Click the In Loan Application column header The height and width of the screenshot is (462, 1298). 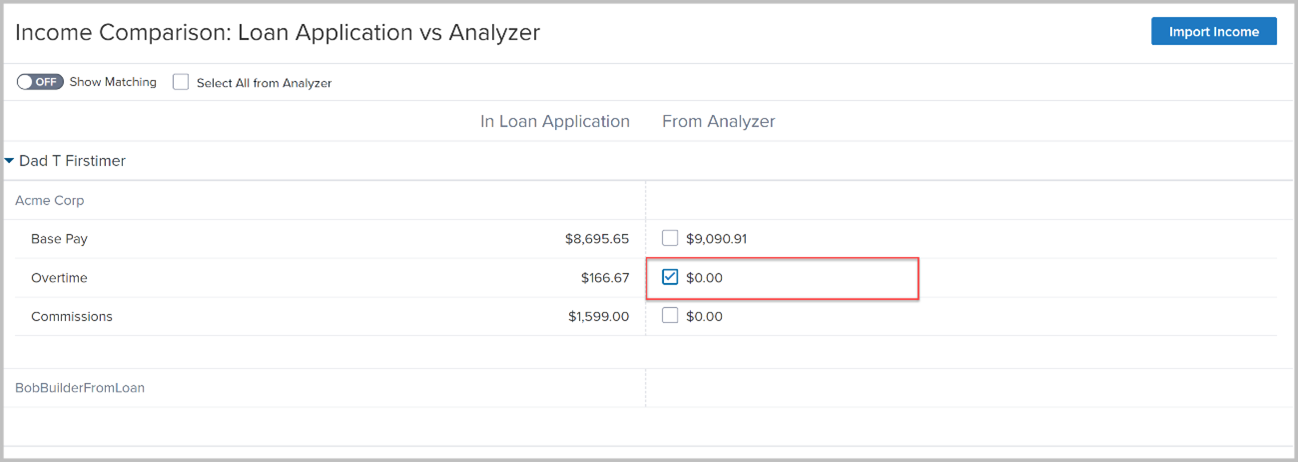[555, 121]
